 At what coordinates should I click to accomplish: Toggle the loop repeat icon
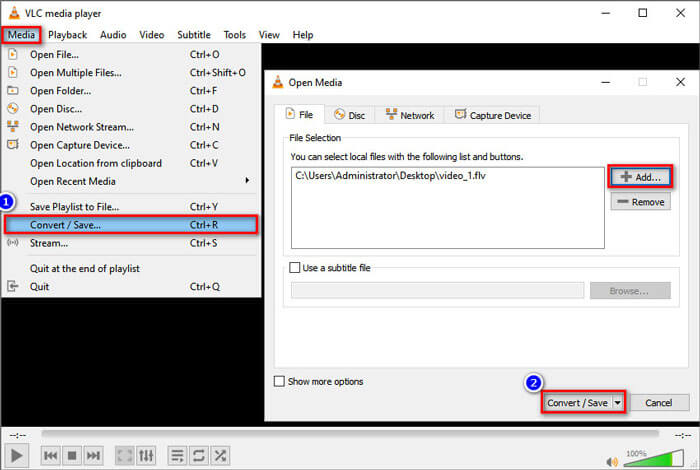pos(199,455)
